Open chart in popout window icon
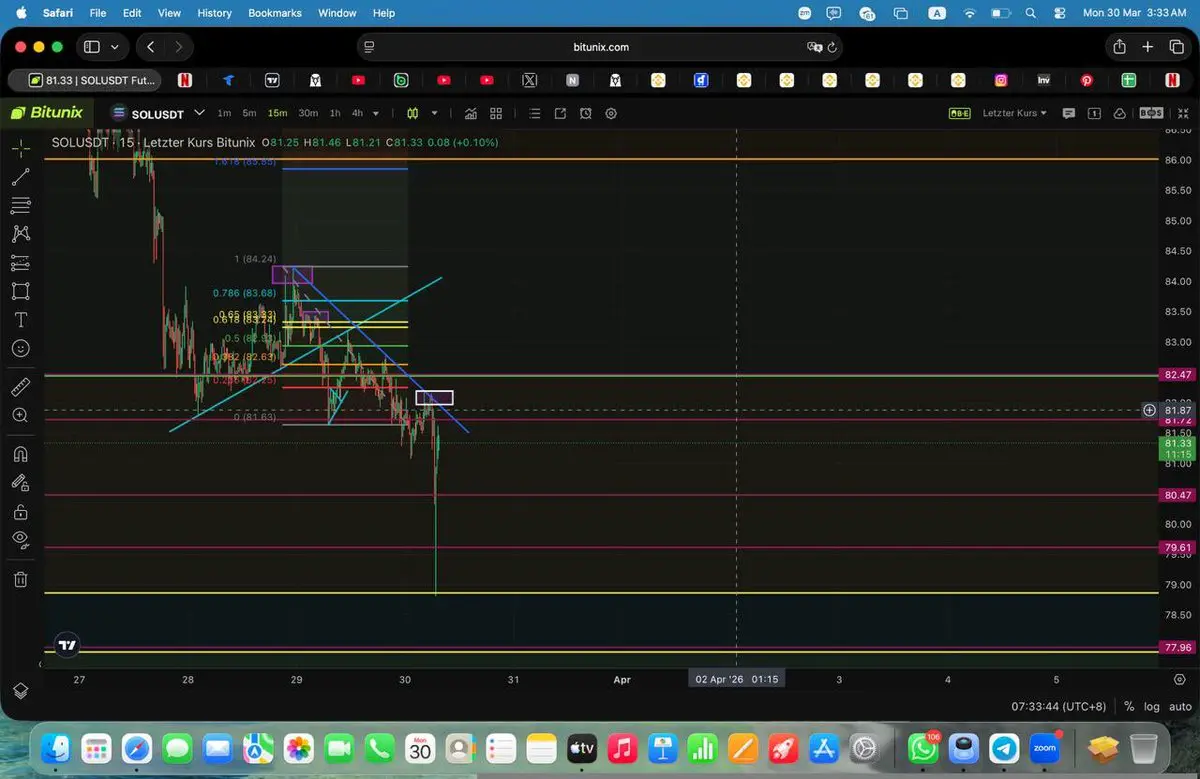 click(560, 113)
